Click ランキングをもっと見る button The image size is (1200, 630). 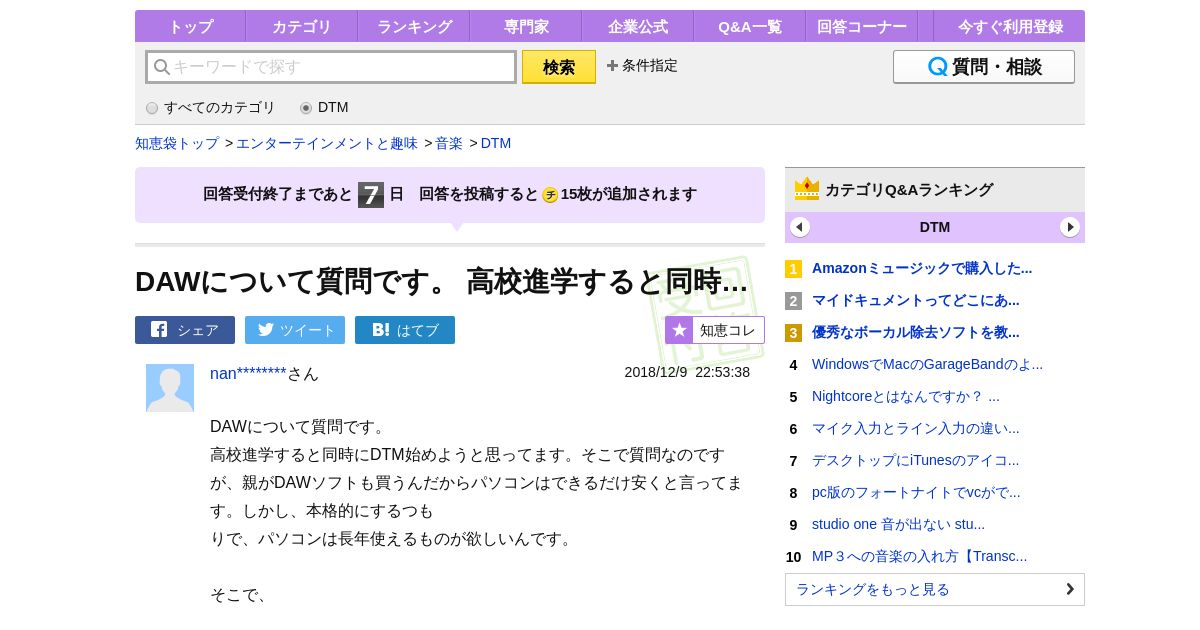[x=935, y=589]
